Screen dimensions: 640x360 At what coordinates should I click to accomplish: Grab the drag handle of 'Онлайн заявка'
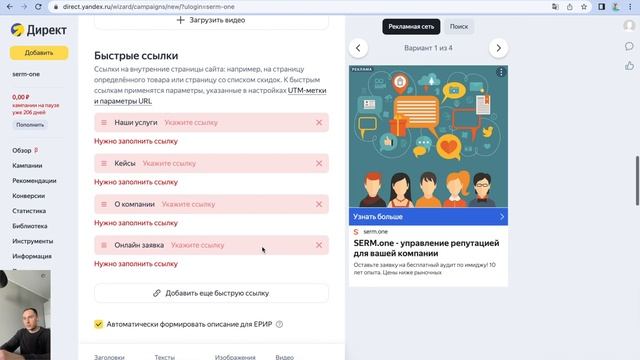[x=104, y=245]
